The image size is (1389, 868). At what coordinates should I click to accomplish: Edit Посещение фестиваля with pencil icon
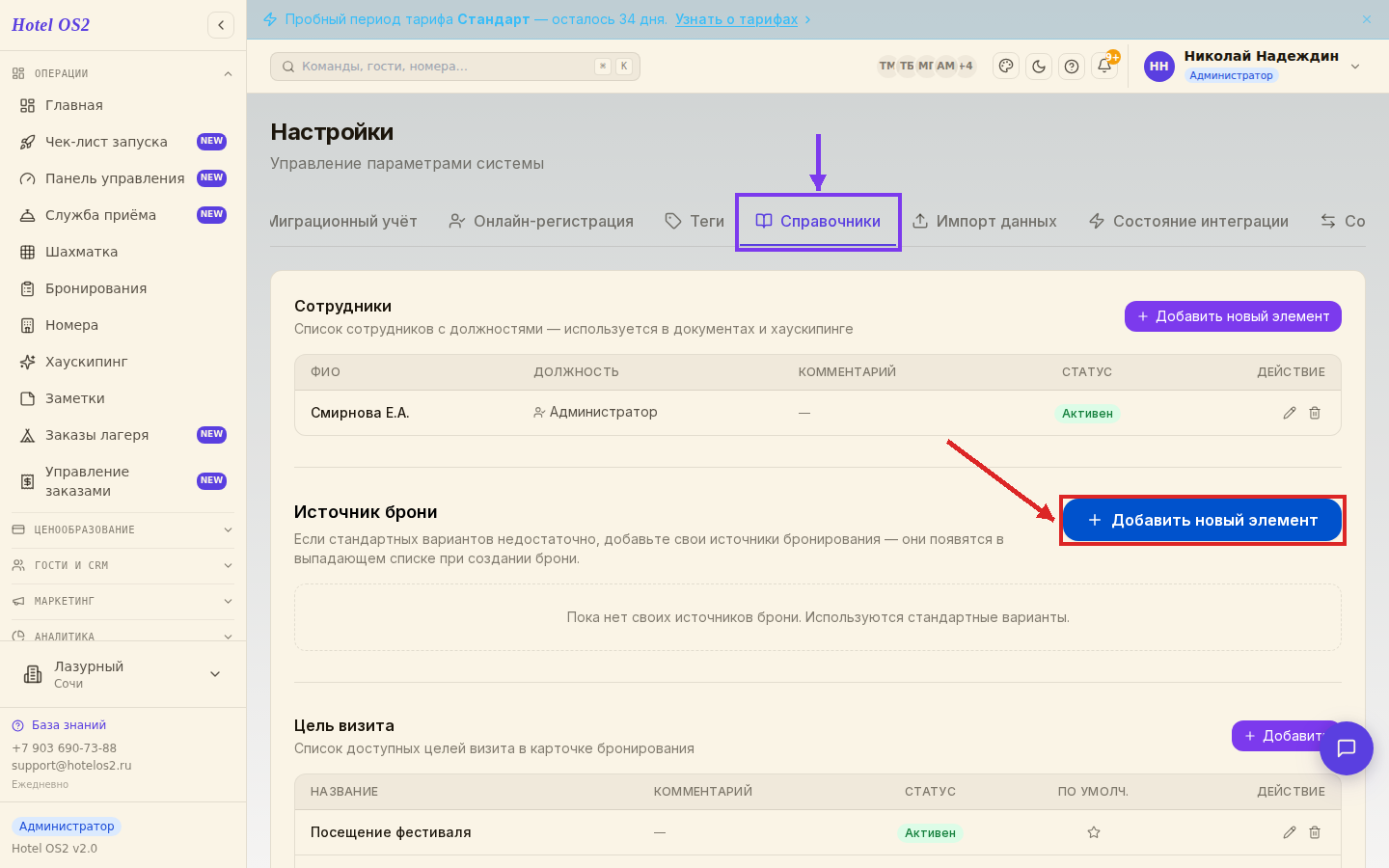(x=1290, y=832)
